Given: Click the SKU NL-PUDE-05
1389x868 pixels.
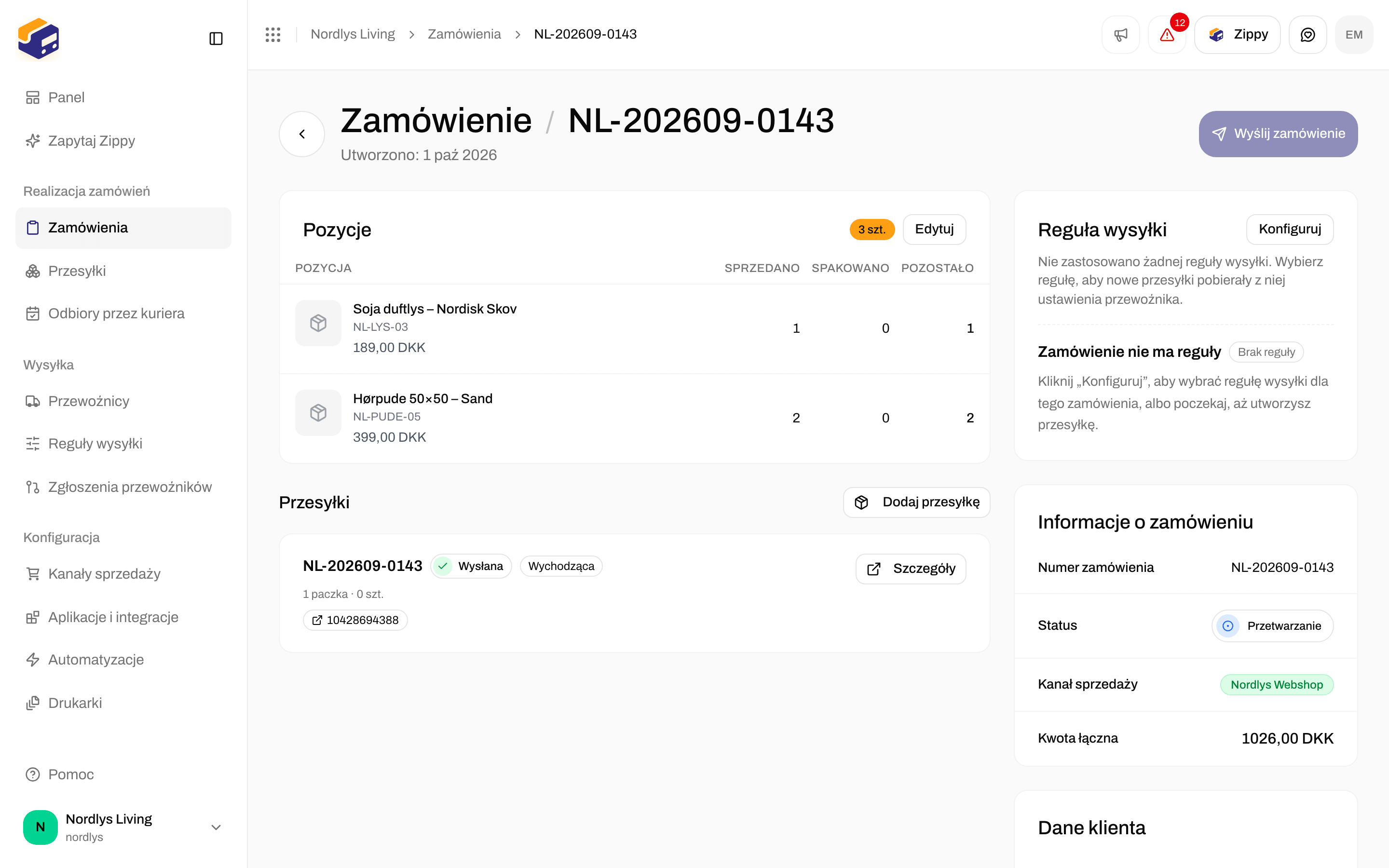Looking at the screenshot, I should [386, 417].
